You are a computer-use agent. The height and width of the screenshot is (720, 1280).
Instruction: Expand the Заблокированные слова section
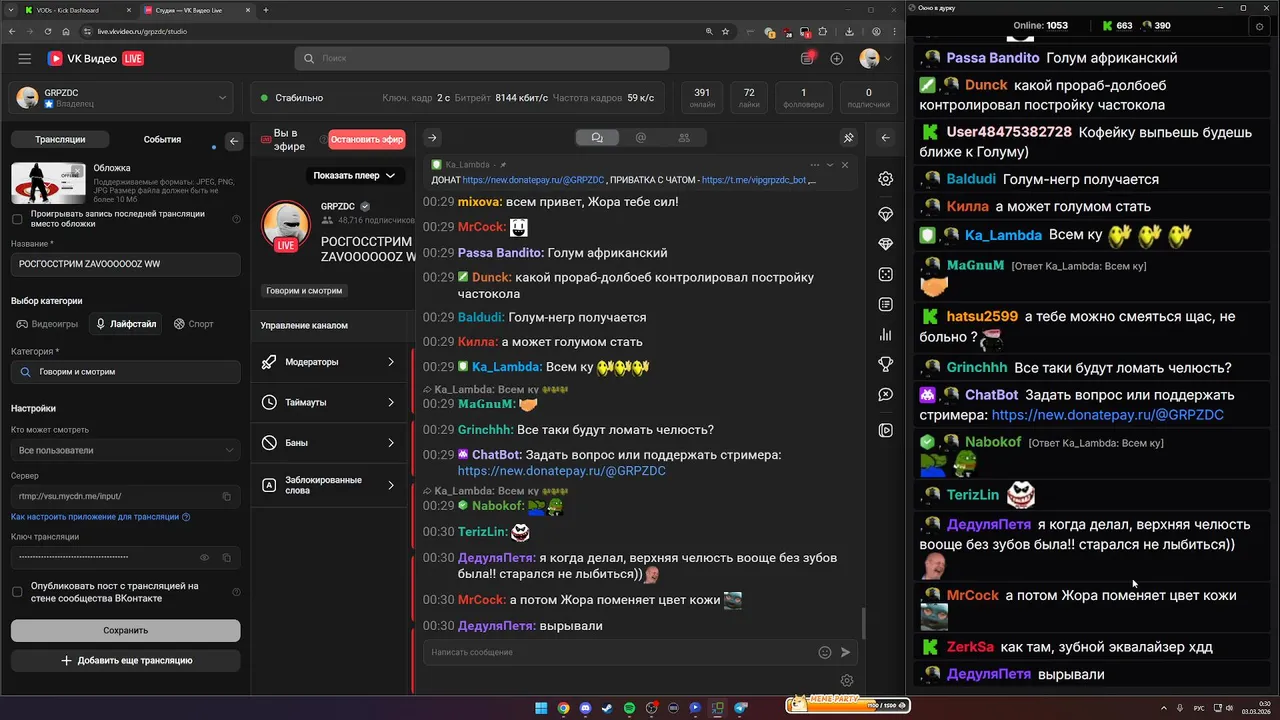(x=330, y=485)
